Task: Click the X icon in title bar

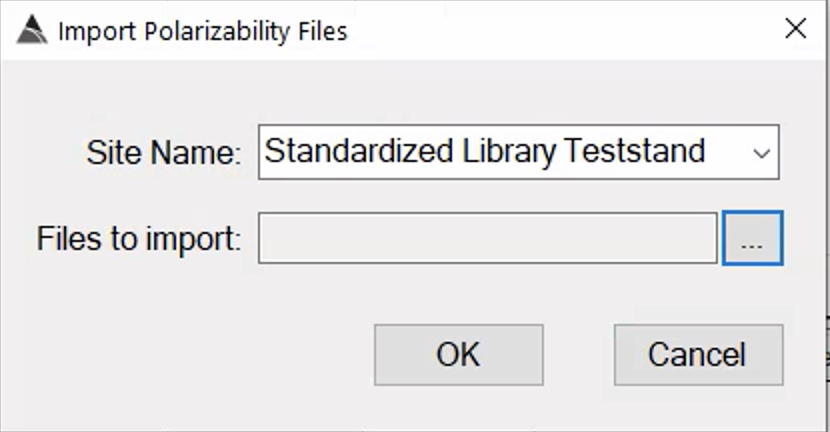Action: (796, 29)
